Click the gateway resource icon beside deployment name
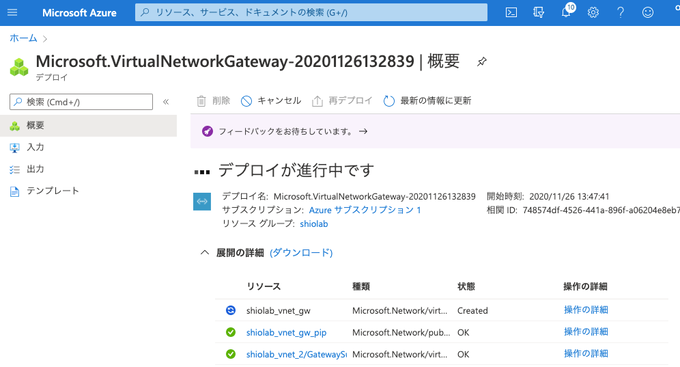The image size is (680, 367). pos(202,201)
